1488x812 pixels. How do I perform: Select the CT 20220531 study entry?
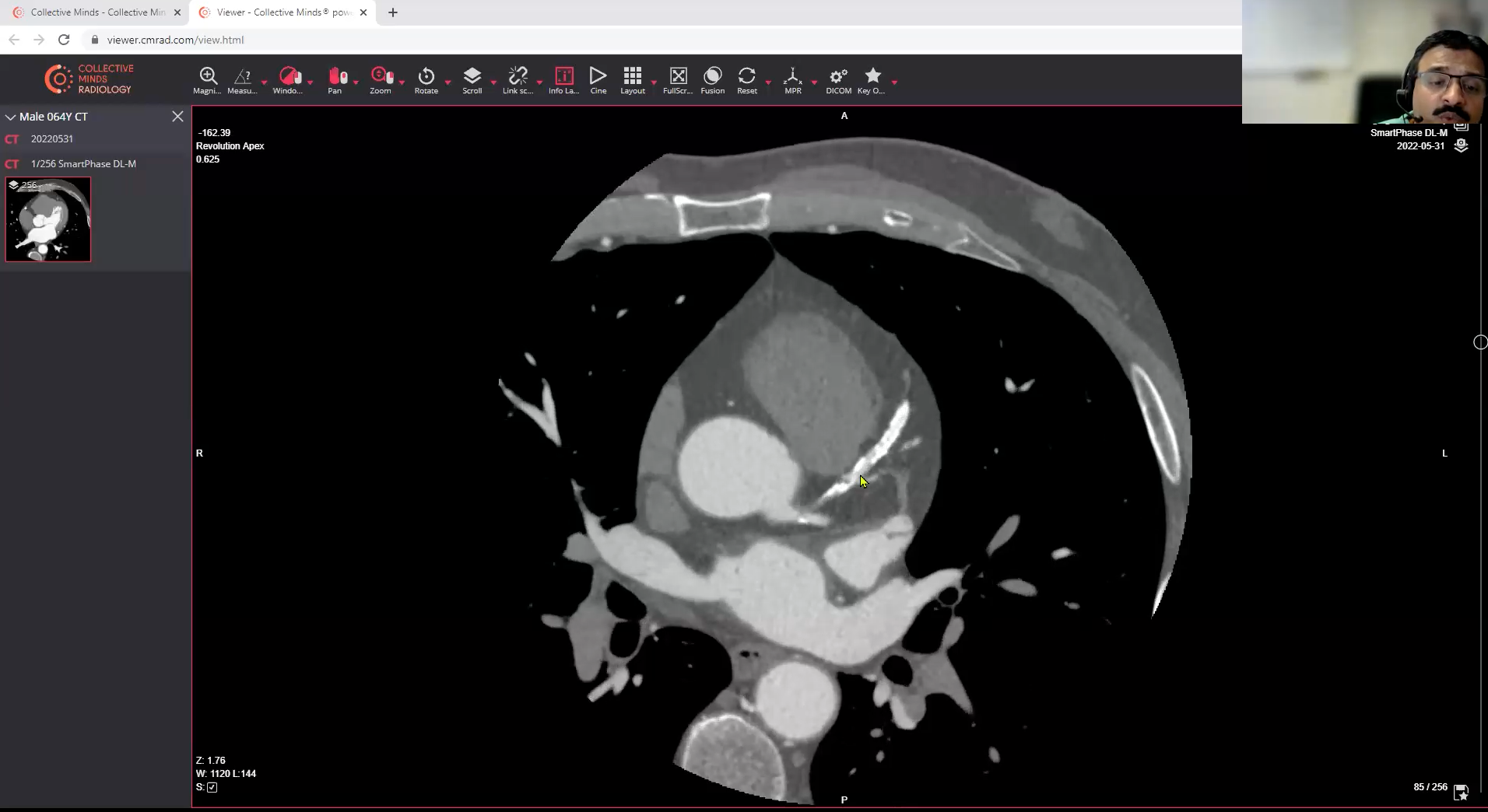(51, 138)
